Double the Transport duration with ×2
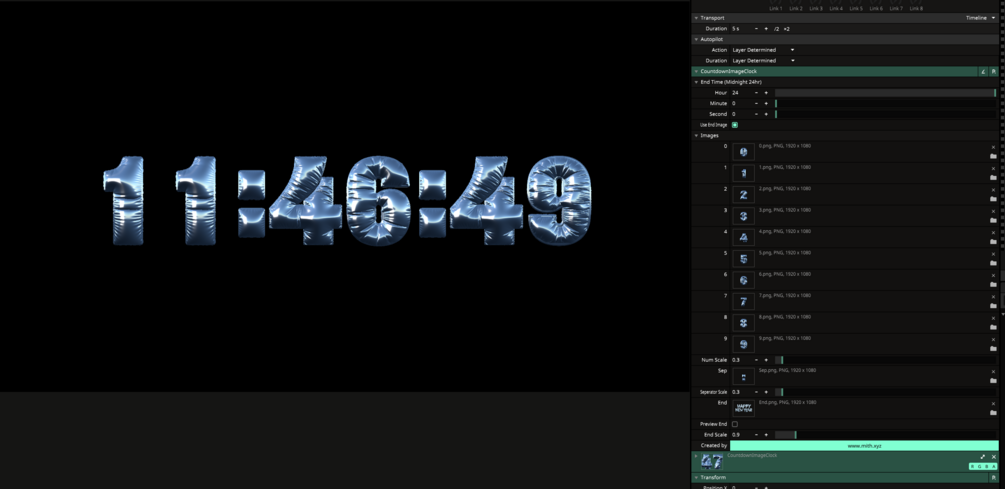 click(786, 29)
